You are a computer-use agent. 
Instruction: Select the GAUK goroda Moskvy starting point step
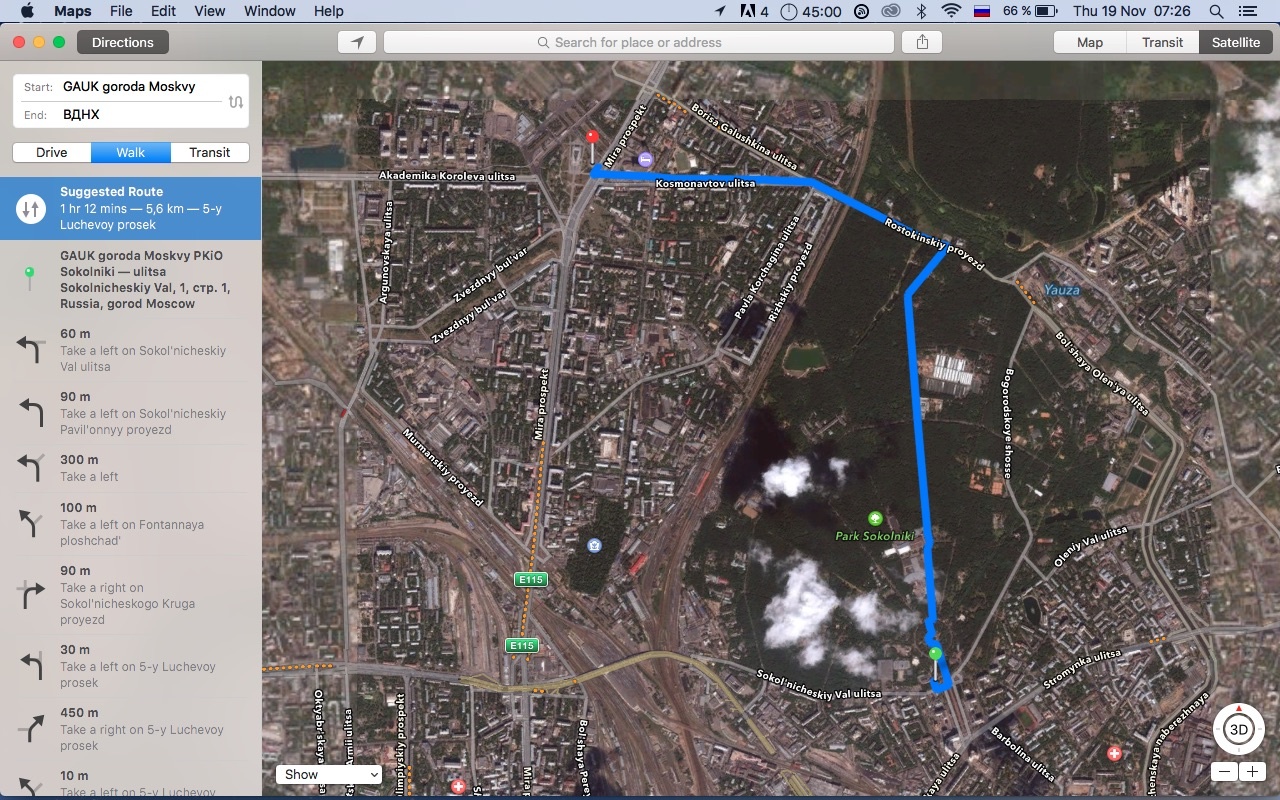pos(130,279)
